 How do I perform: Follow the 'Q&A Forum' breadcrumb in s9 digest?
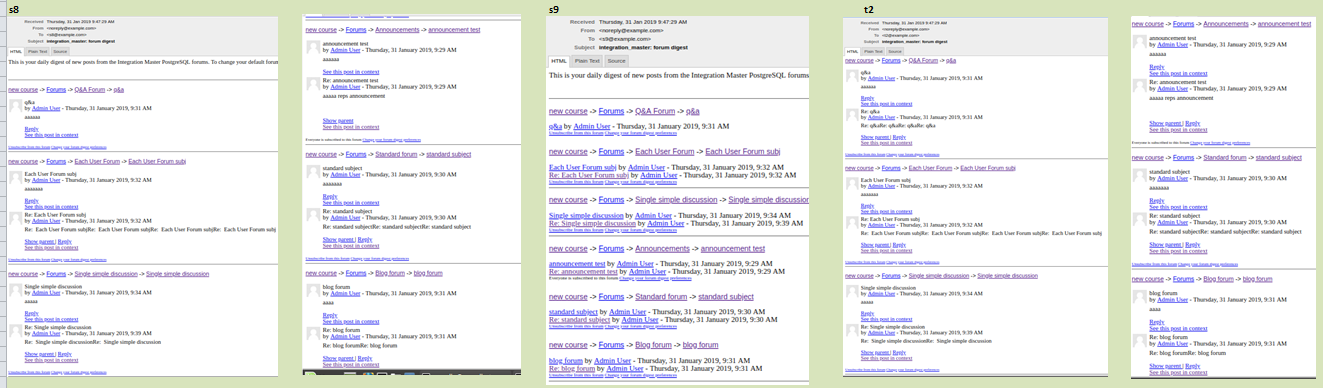[655, 111]
